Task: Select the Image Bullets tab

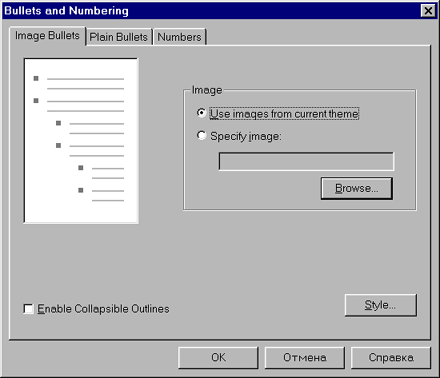Action: 47,35
